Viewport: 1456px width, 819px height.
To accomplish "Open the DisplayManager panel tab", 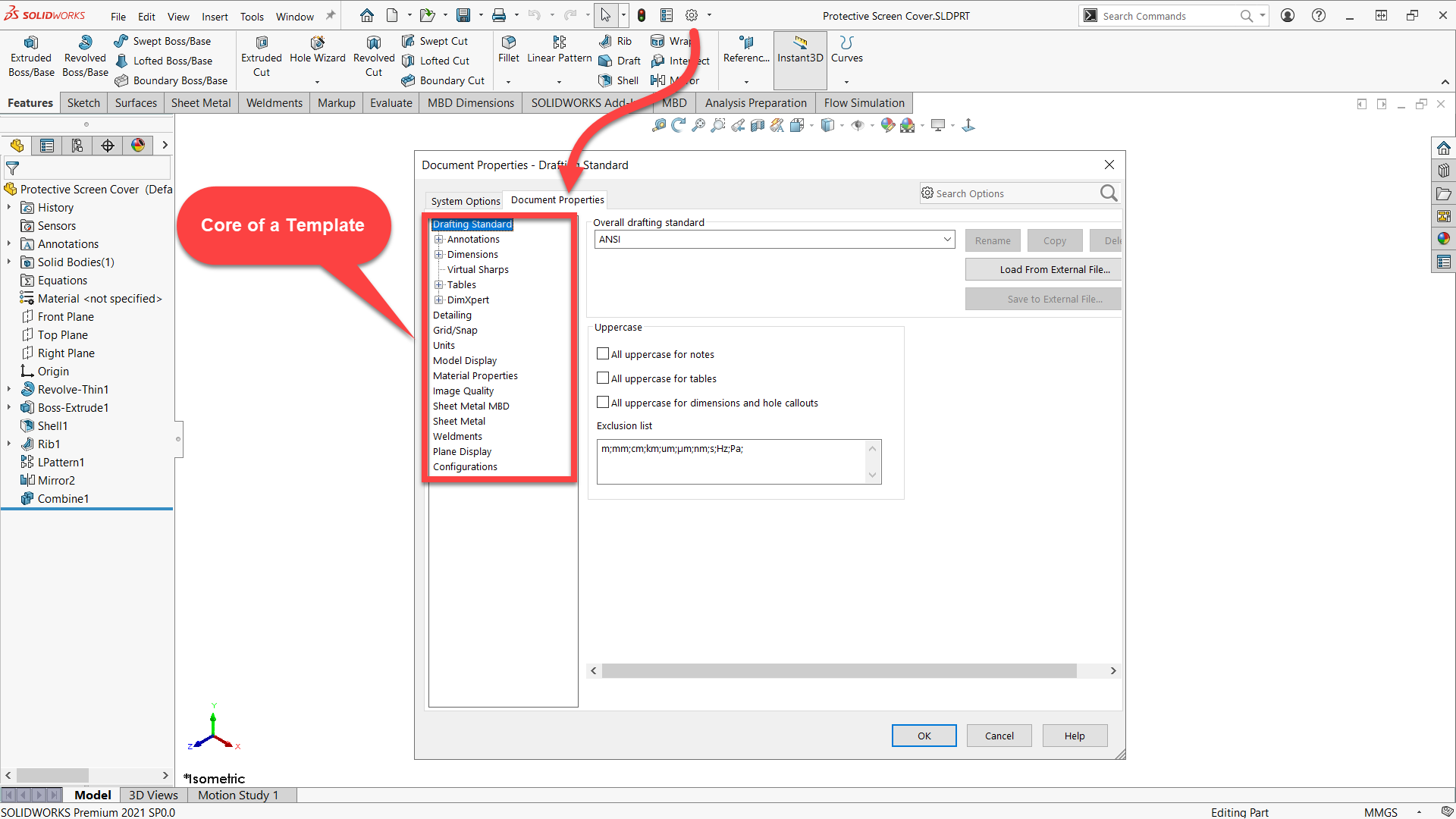I will tap(138, 146).
